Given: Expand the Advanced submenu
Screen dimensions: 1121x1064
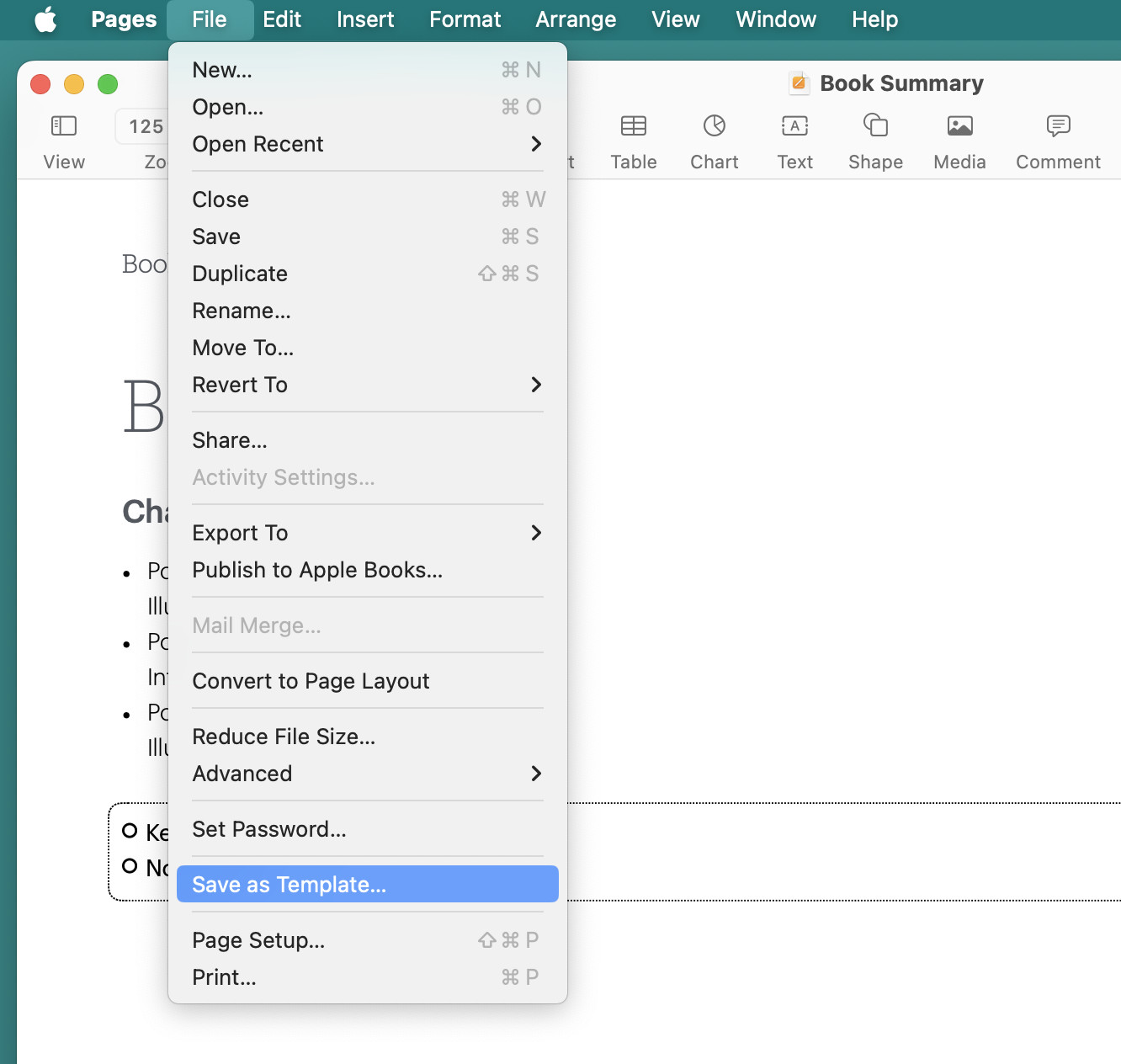Looking at the screenshot, I should click(x=368, y=774).
